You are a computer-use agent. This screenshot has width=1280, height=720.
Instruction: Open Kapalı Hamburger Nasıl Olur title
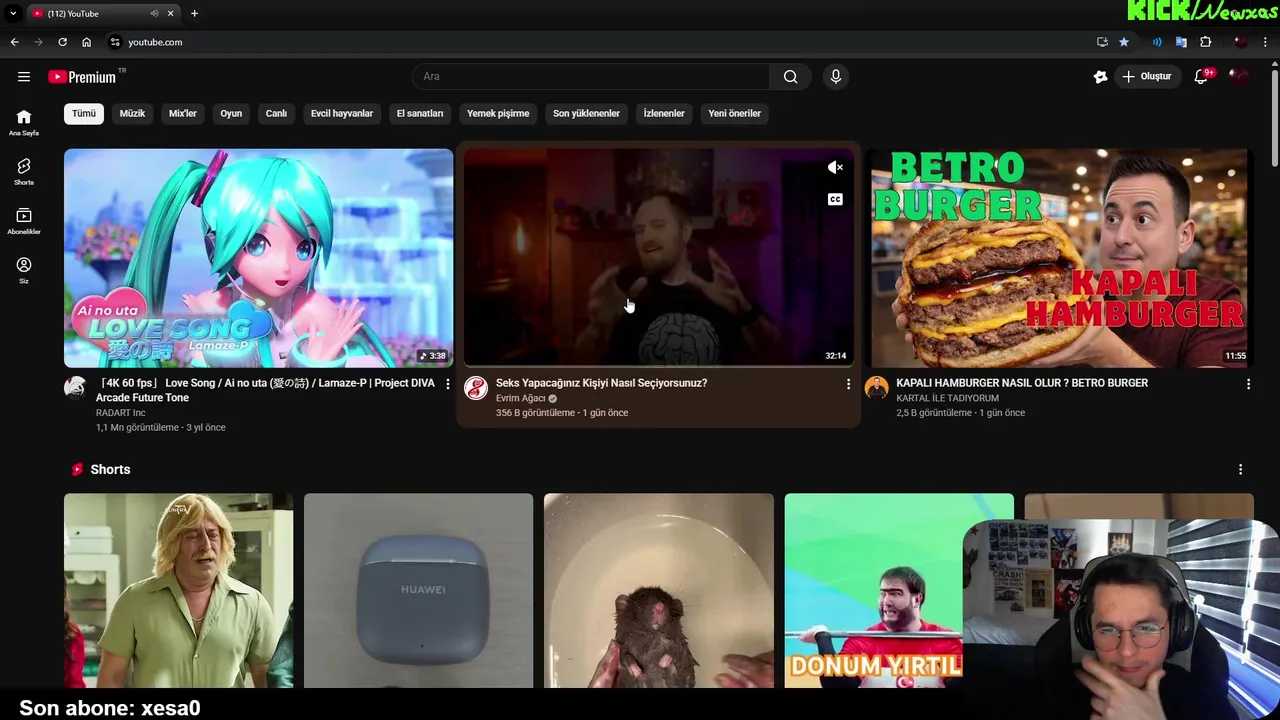[x=1022, y=383]
